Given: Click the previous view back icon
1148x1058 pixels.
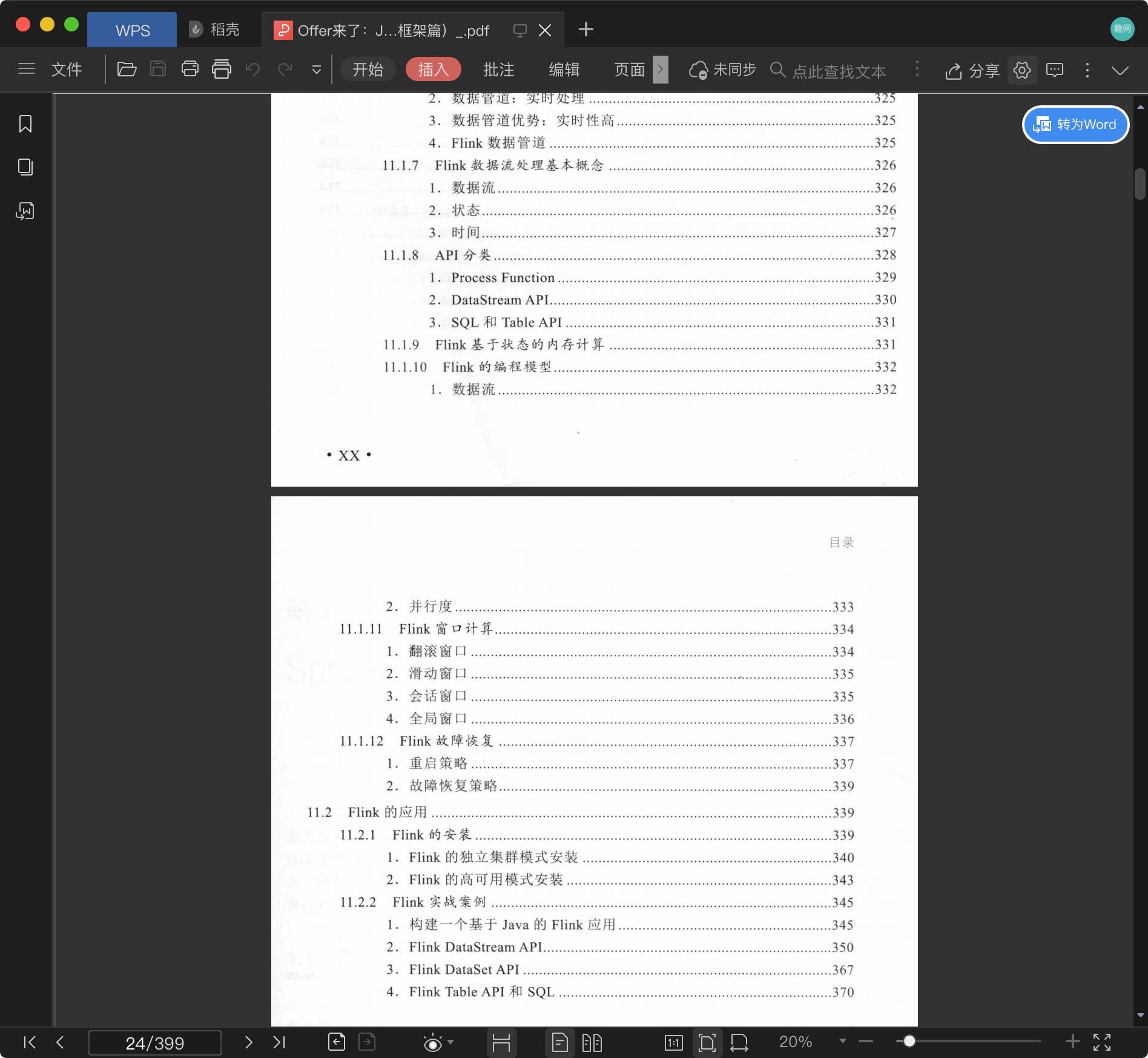Looking at the screenshot, I should pos(337,1042).
